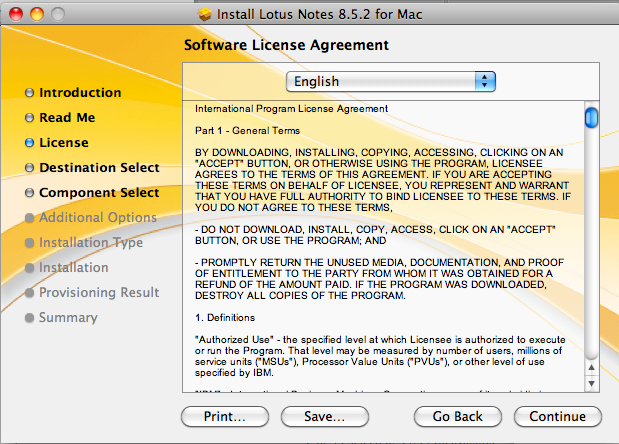Select the Introduction step in the sidebar
The image size is (619, 444).
point(80,93)
